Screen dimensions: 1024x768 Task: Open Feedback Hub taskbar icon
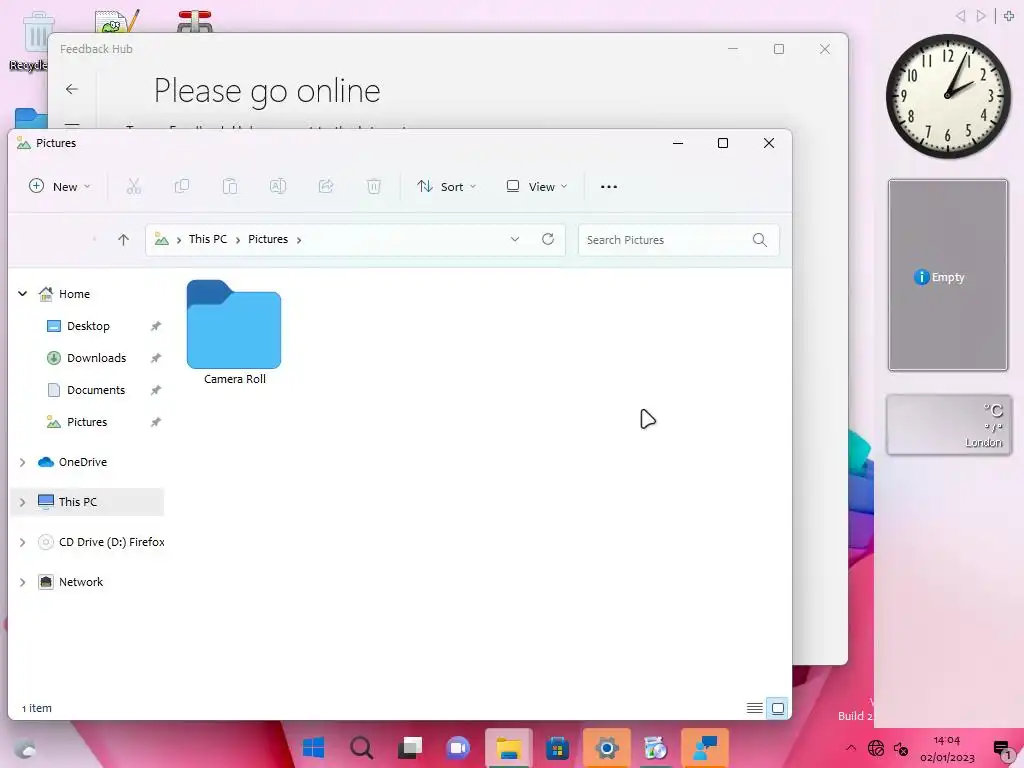705,747
